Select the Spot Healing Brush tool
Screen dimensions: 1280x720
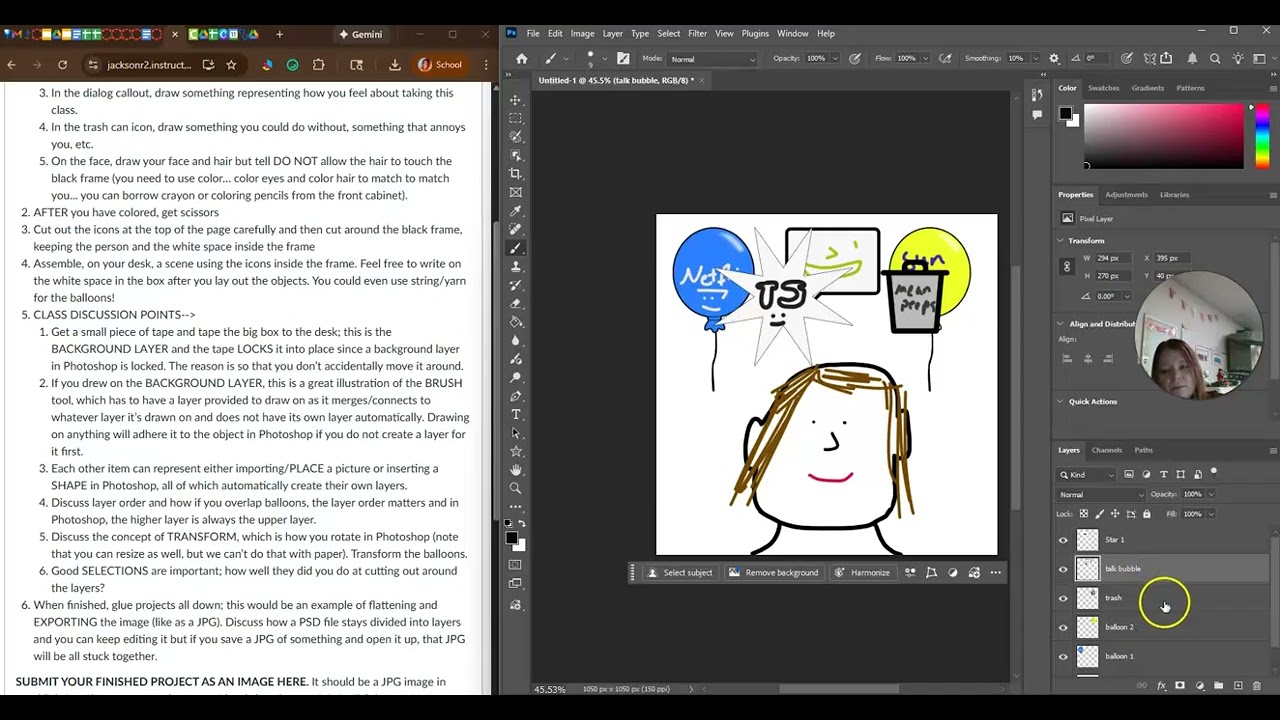(x=516, y=229)
